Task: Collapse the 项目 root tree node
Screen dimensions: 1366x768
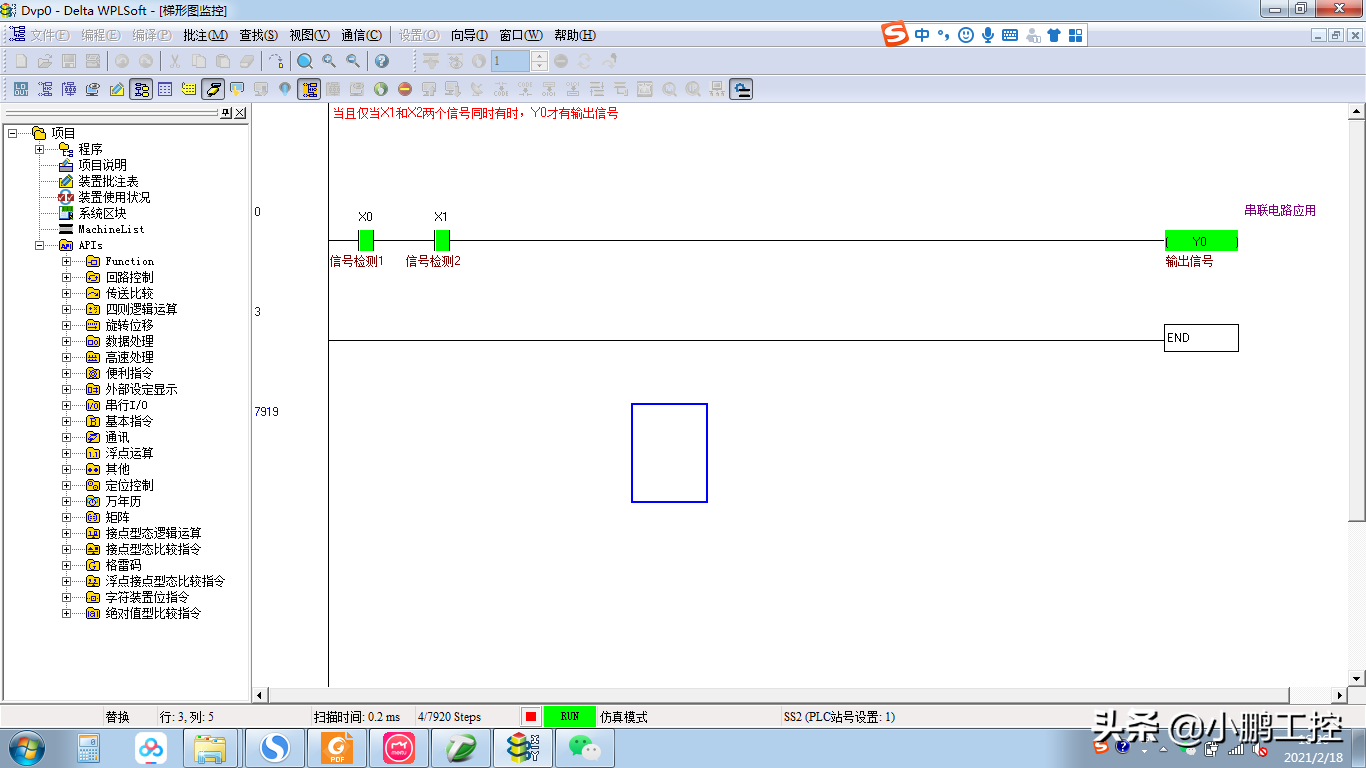Action: pos(12,133)
